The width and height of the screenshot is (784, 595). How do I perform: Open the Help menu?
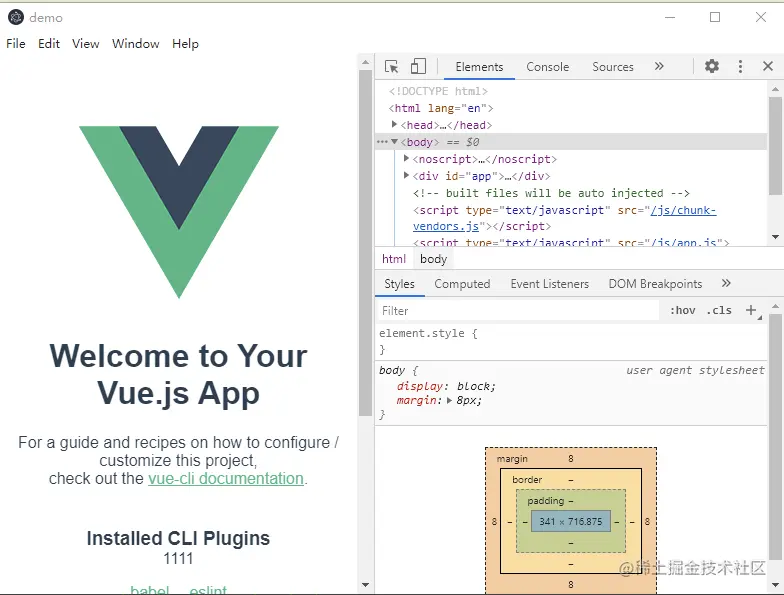pos(185,44)
